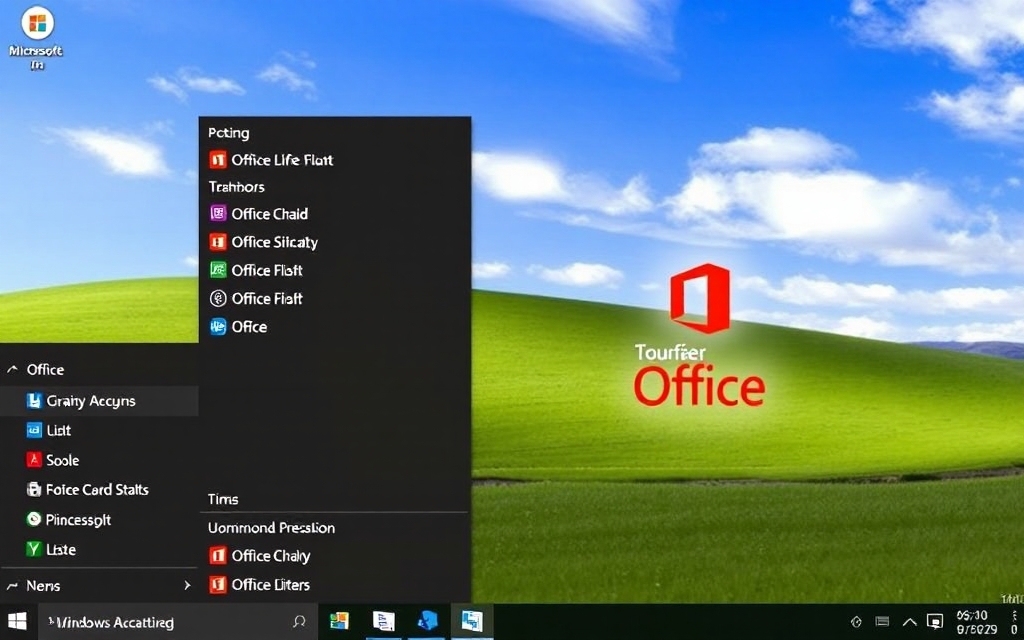Click the Soole list entry text

(63, 460)
